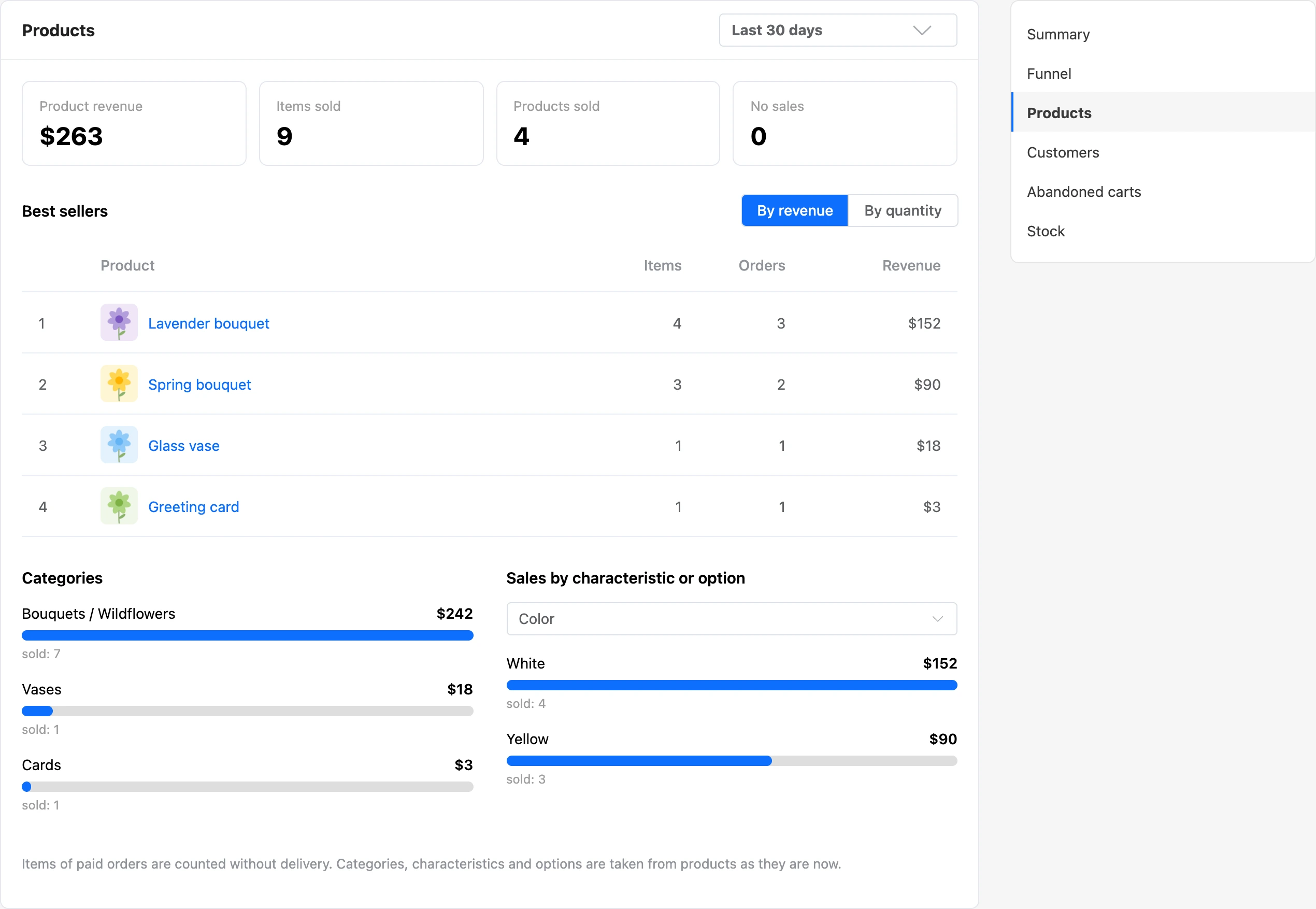The height and width of the screenshot is (909, 1316).
Task: Click the $242 category revenue value
Action: click(x=454, y=614)
